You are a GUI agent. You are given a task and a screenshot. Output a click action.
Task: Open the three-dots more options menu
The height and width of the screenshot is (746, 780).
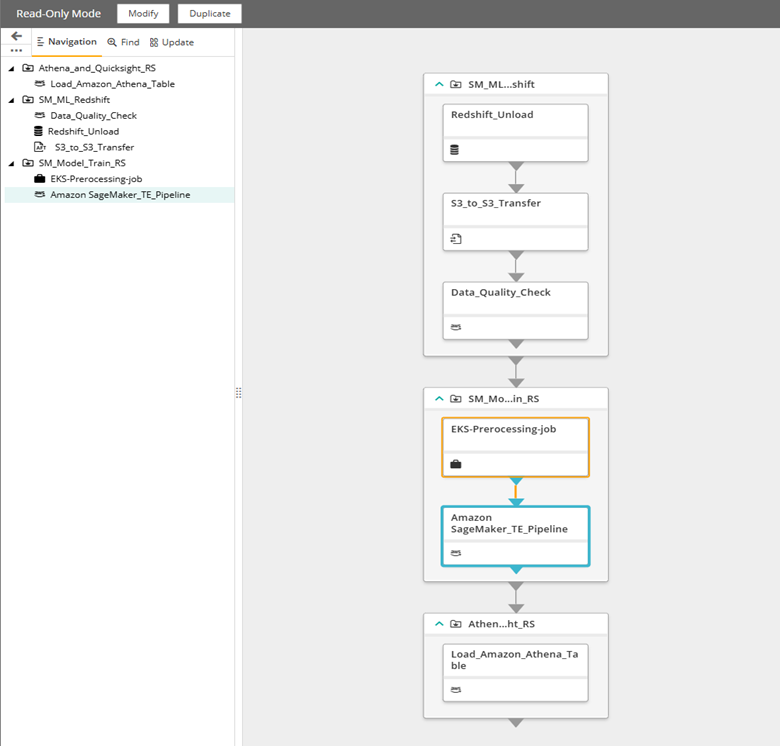pyautogui.click(x=16, y=50)
